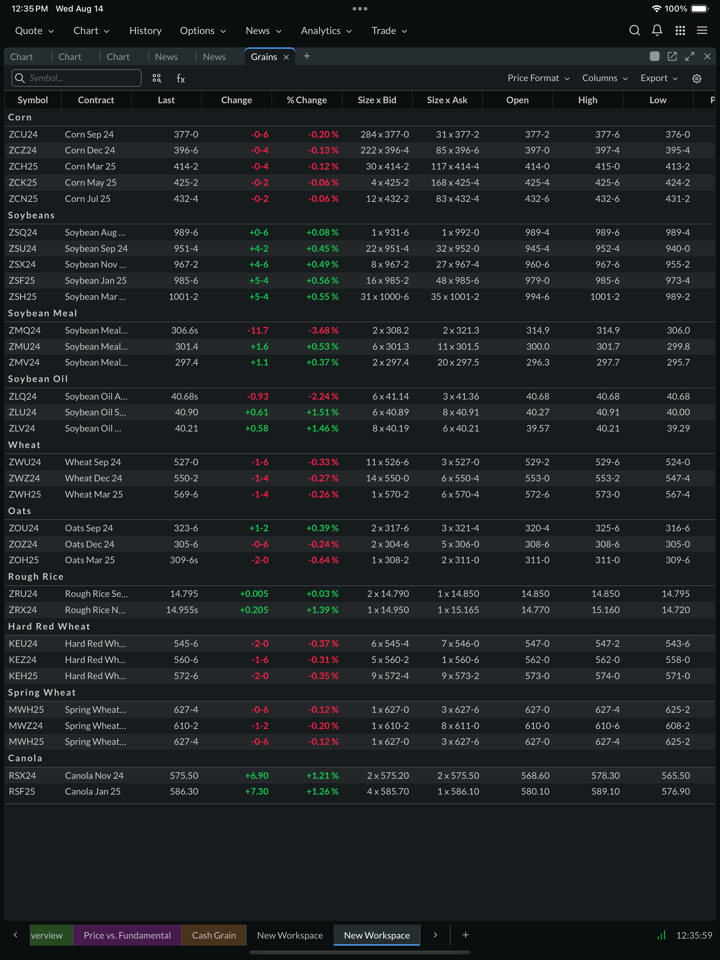
Task: Open the search magnifier in top bar
Action: 634,31
